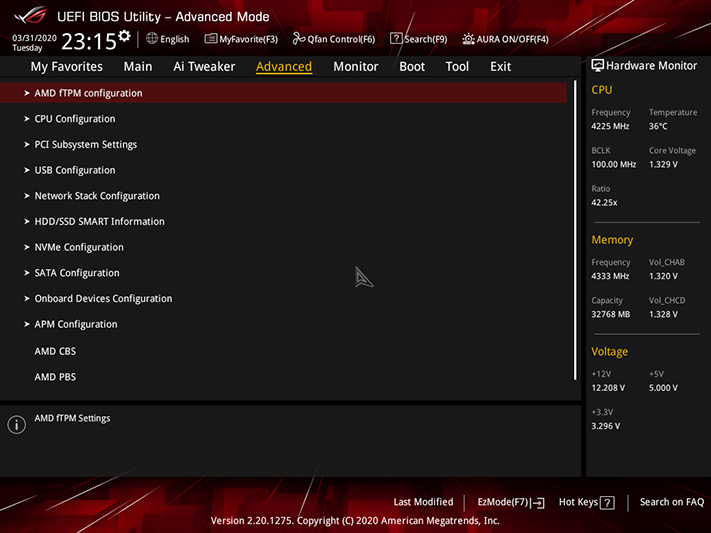
Task: Expand PCI Subsystem Settings arrow
Action: (x=27, y=144)
